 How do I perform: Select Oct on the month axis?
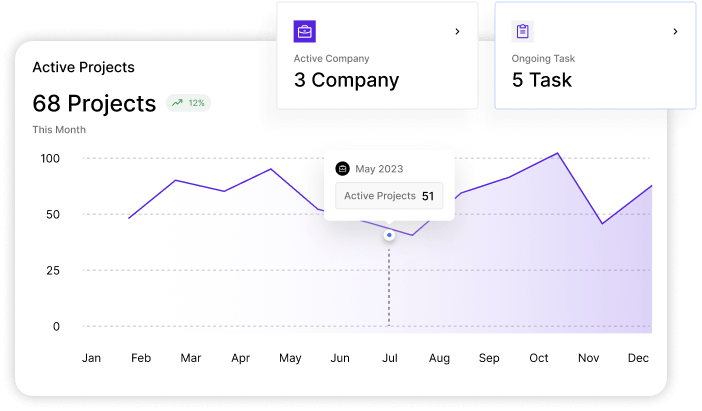(x=539, y=358)
